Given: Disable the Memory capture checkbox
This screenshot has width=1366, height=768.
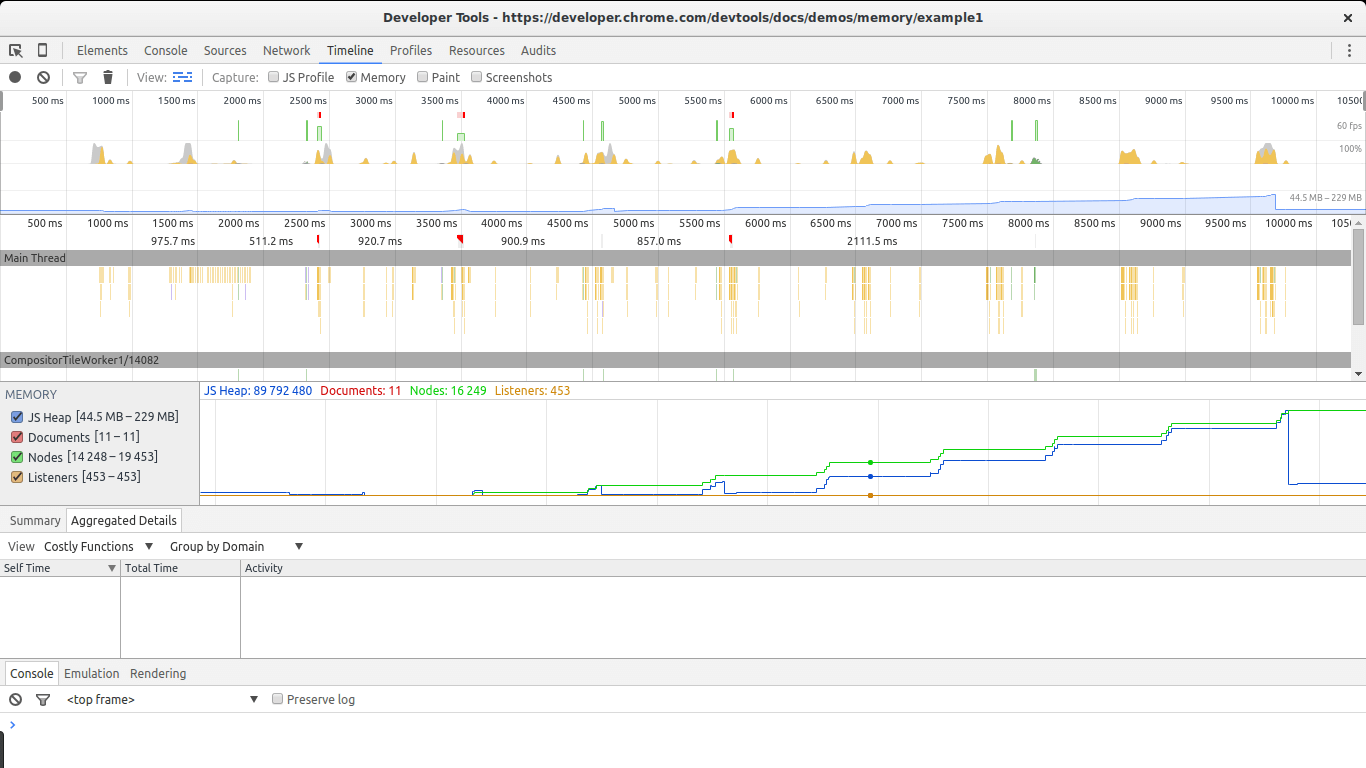Looking at the screenshot, I should click(351, 77).
